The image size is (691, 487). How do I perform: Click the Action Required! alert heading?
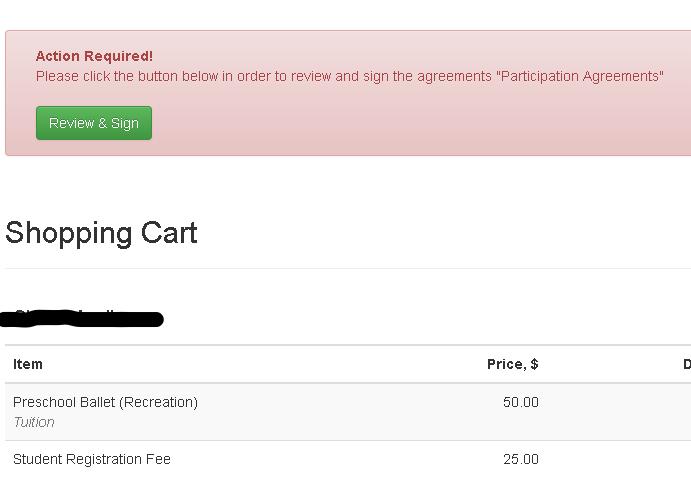point(94,56)
